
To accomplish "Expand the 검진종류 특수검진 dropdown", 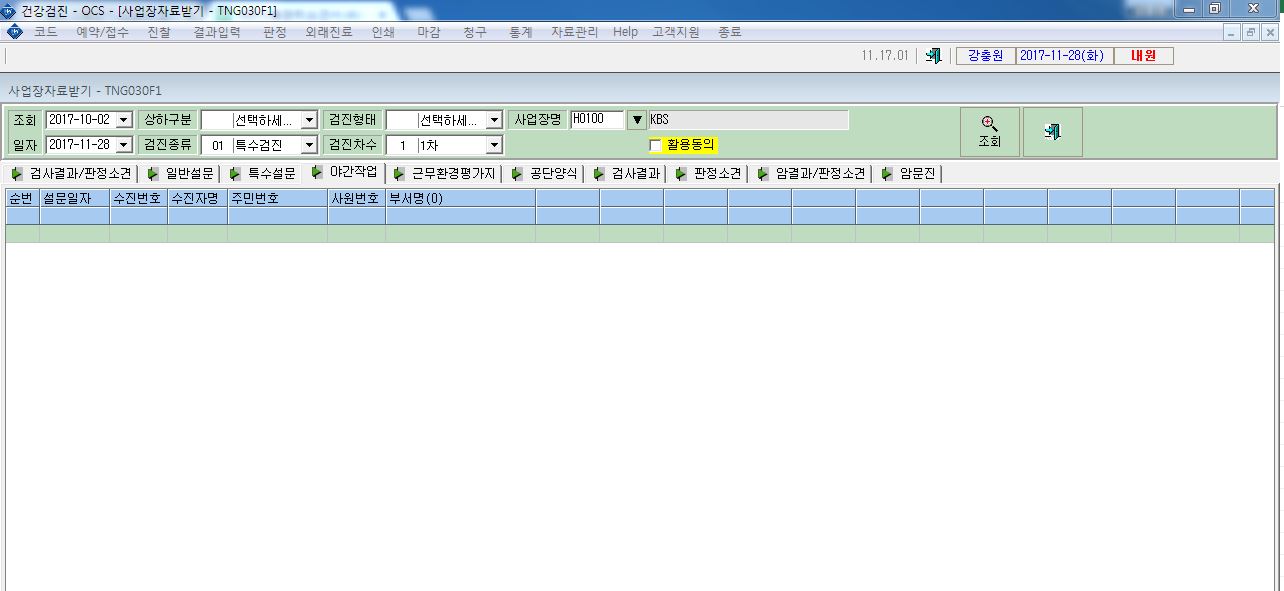I will (x=309, y=146).
